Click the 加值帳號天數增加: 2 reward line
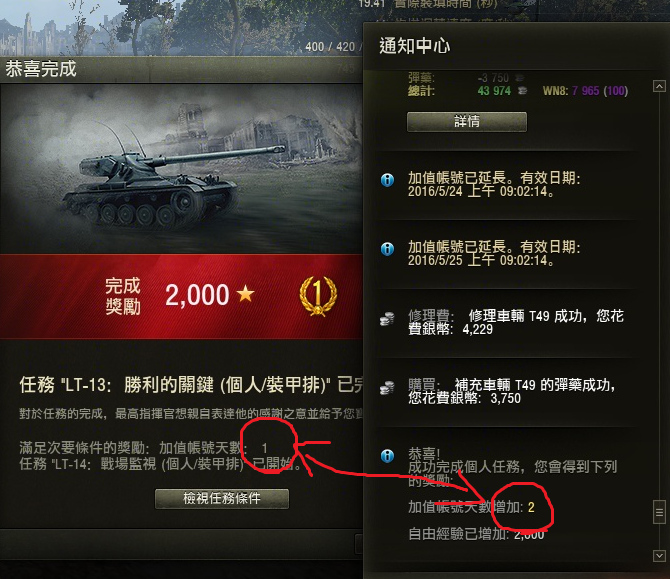Viewport: 670px width, 579px height. pyautogui.click(x=471, y=507)
